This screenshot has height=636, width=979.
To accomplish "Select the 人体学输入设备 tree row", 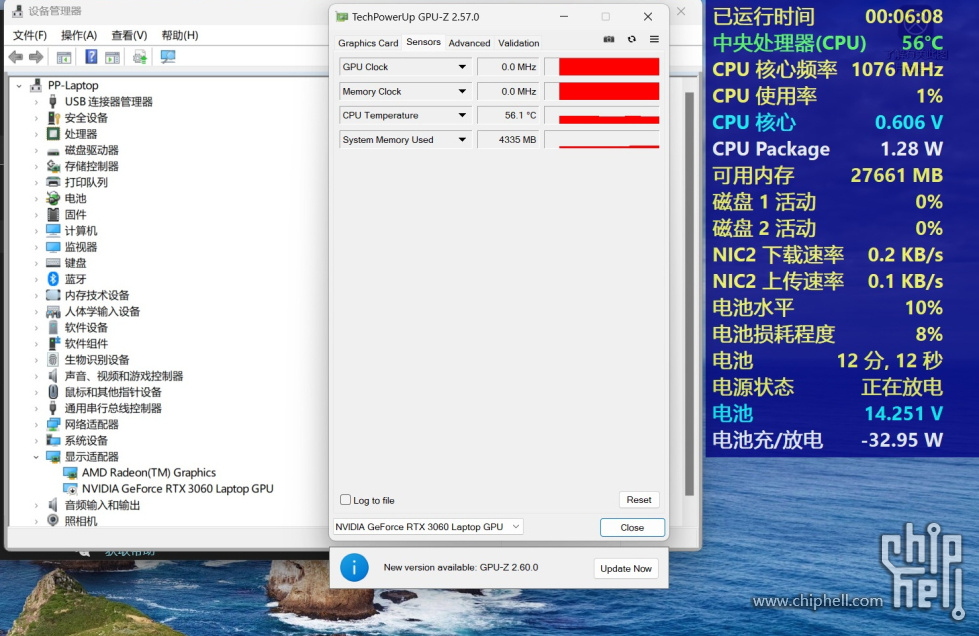I will coord(102,311).
